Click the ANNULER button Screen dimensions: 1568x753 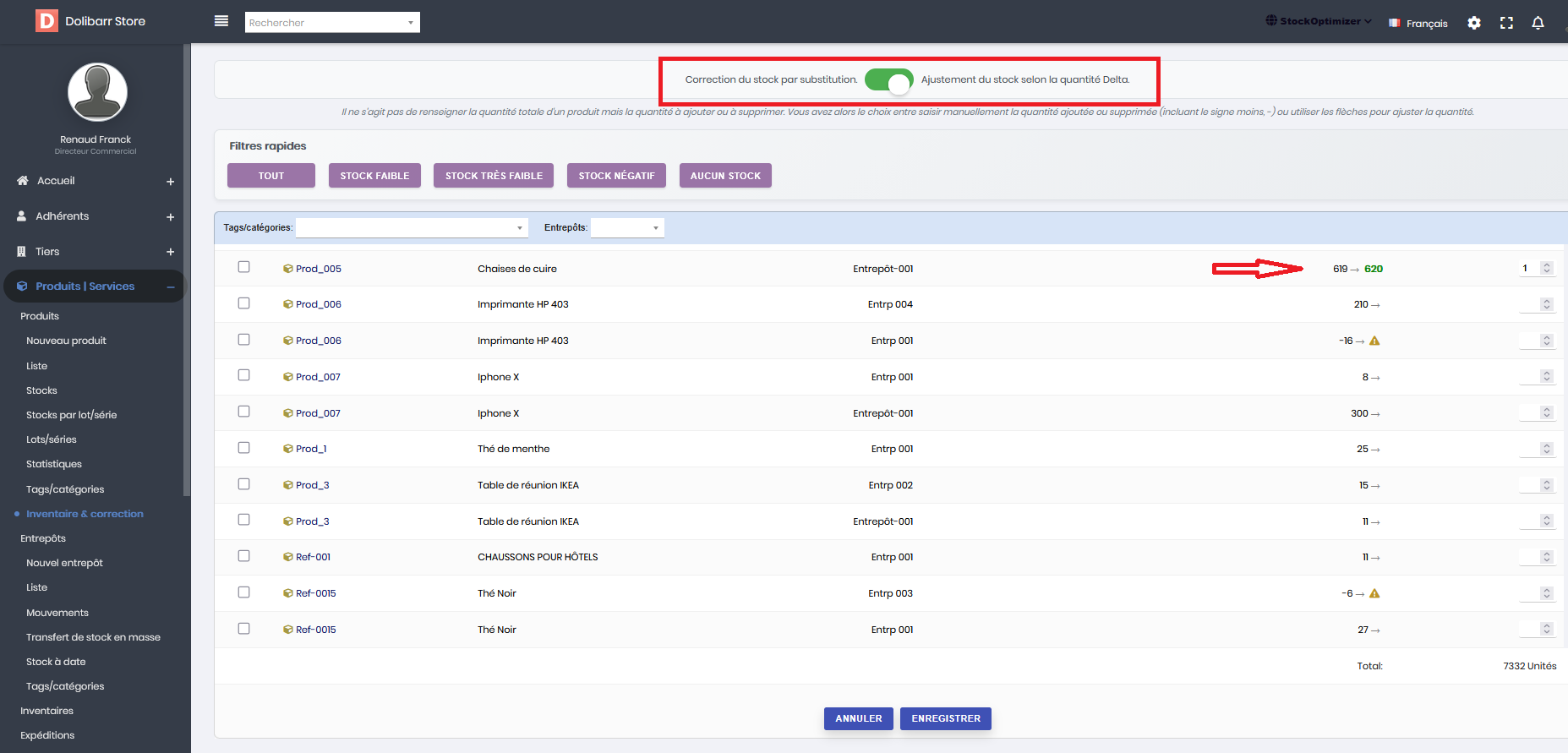point(859,718)
